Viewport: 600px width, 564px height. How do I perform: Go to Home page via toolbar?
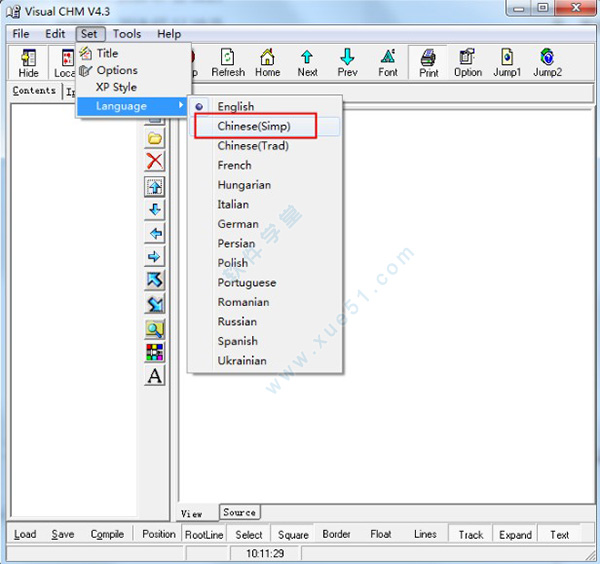pos(267,62)
